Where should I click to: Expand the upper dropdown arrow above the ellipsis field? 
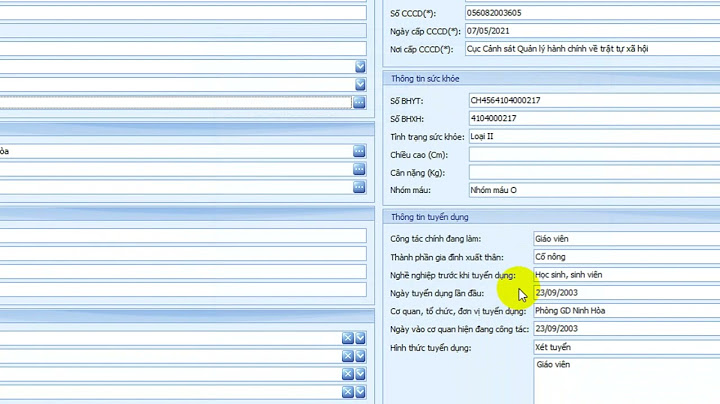[360, 67]
